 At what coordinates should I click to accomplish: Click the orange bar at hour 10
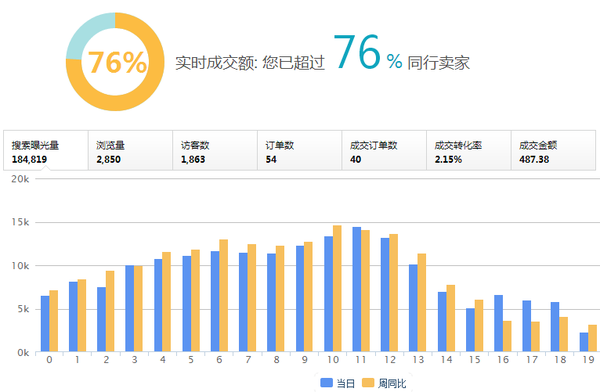click(337, 289)
